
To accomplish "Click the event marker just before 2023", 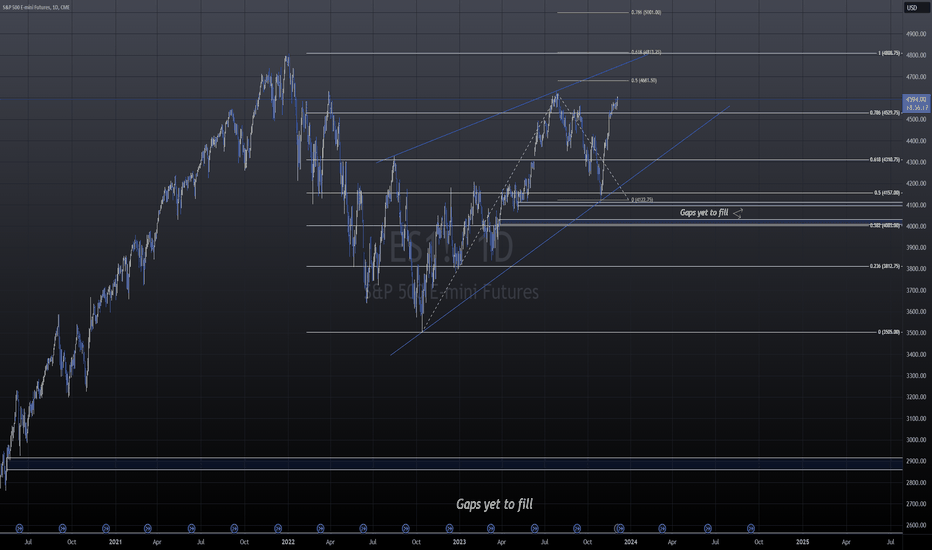I will (x=449, y=528).
